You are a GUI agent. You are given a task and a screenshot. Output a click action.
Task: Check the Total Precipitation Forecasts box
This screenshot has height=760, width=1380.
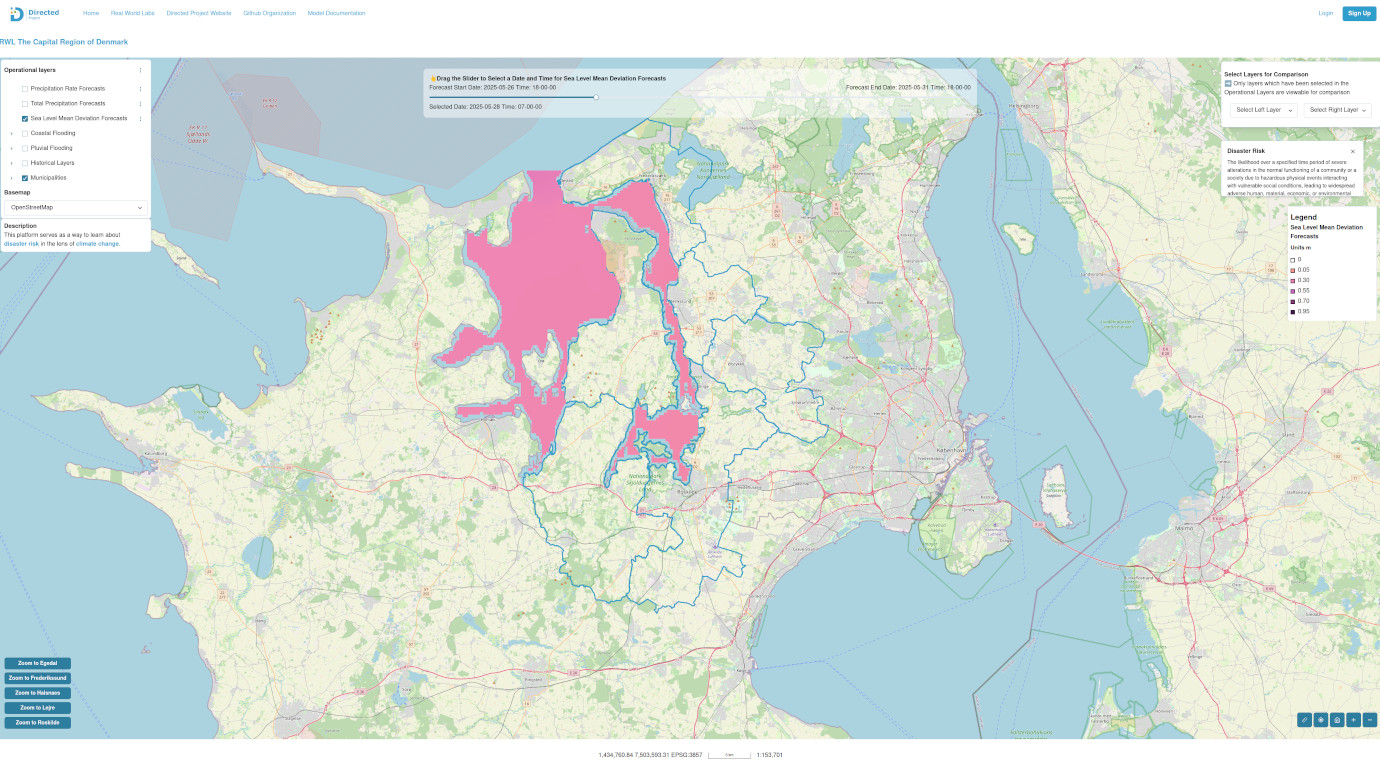click(x=25, y=104)
